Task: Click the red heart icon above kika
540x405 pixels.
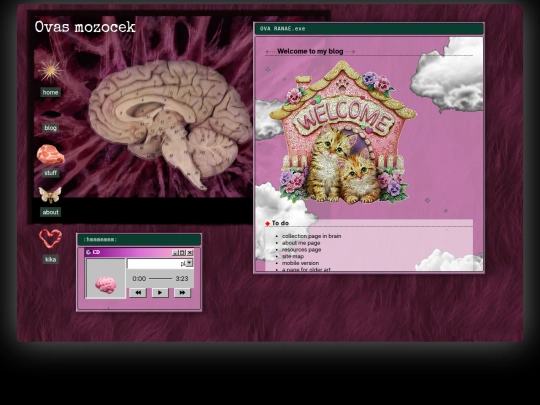Action: click(x=50, y=238)
